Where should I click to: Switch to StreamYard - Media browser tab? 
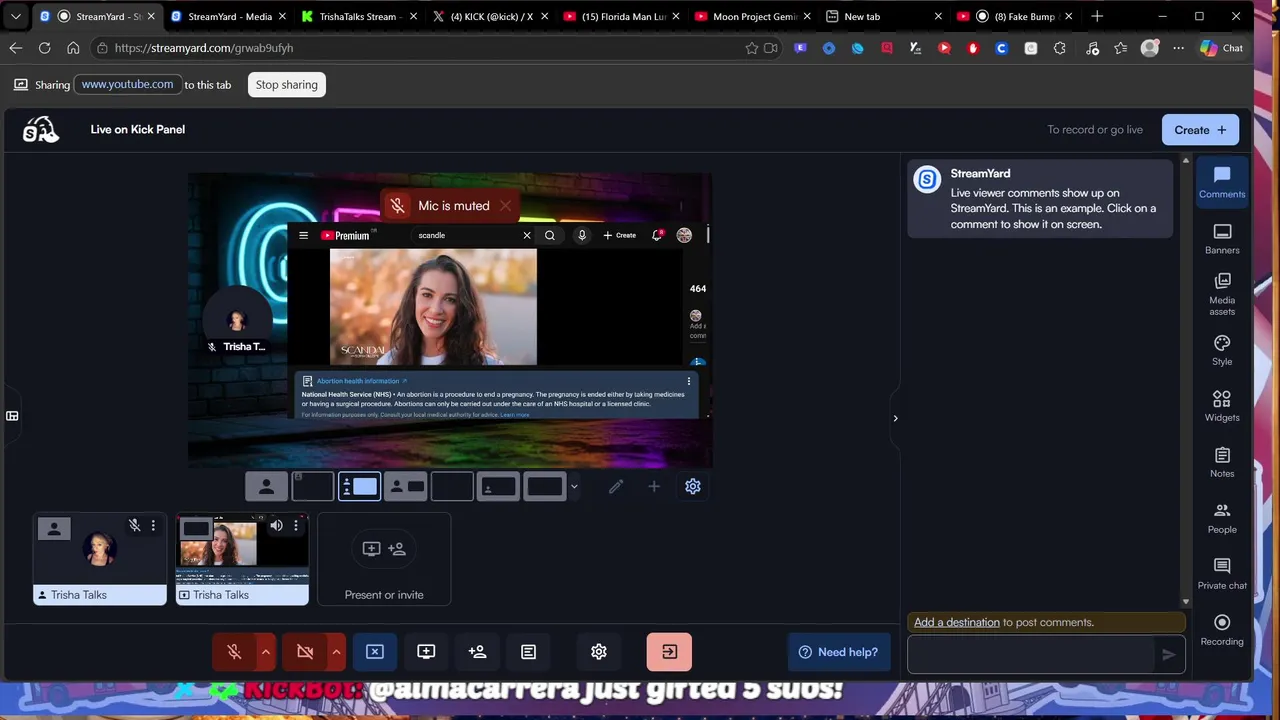click(230, 16)
